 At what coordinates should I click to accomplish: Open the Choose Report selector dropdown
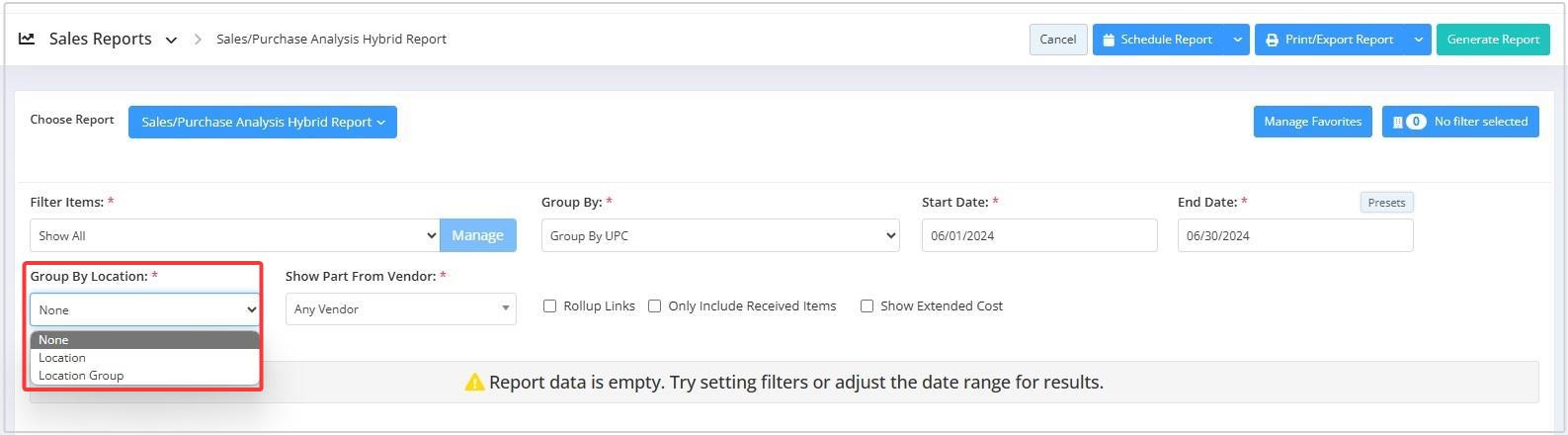tap(263, 122)
